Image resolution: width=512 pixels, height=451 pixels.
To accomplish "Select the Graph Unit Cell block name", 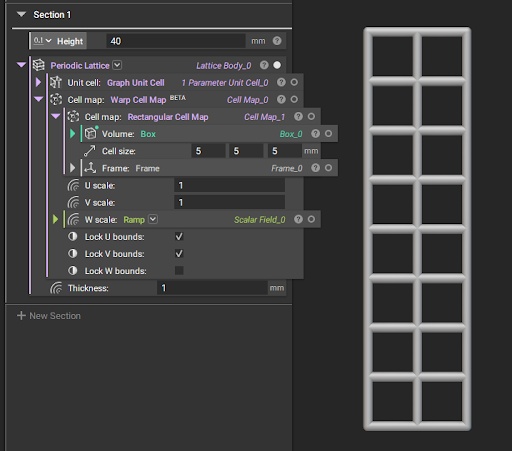I will pos(136,83).
